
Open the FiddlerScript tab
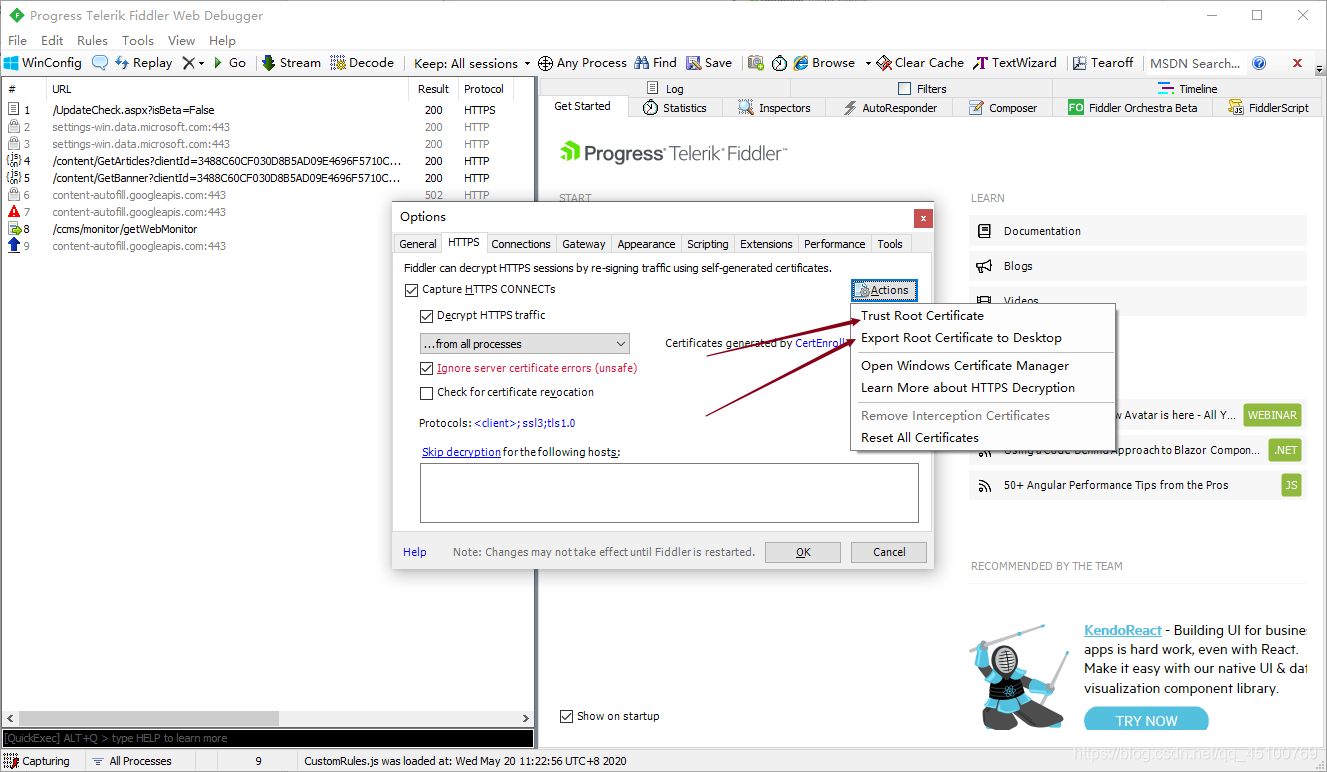coord(1269,108)
